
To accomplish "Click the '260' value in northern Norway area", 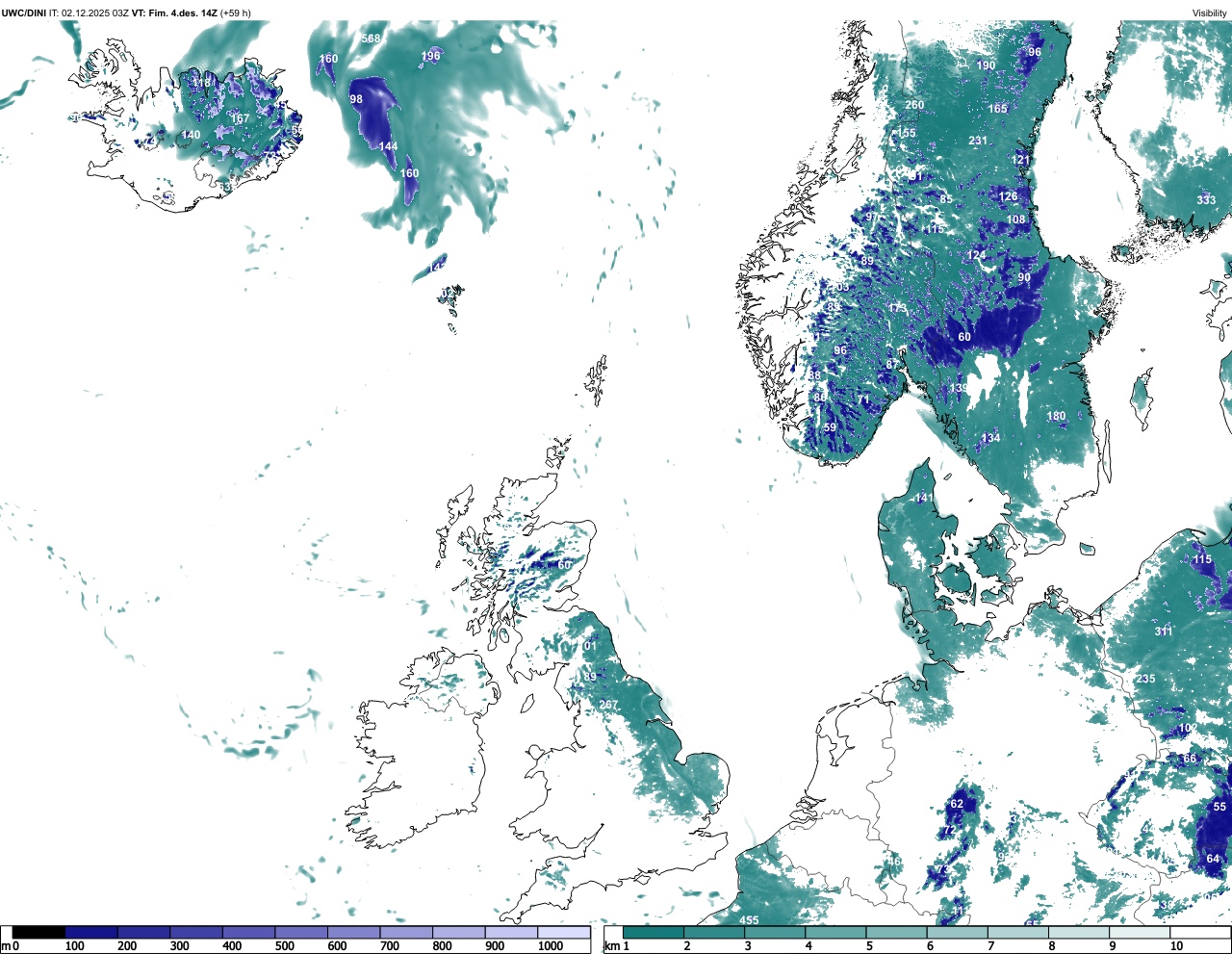I will pos(914,105).
